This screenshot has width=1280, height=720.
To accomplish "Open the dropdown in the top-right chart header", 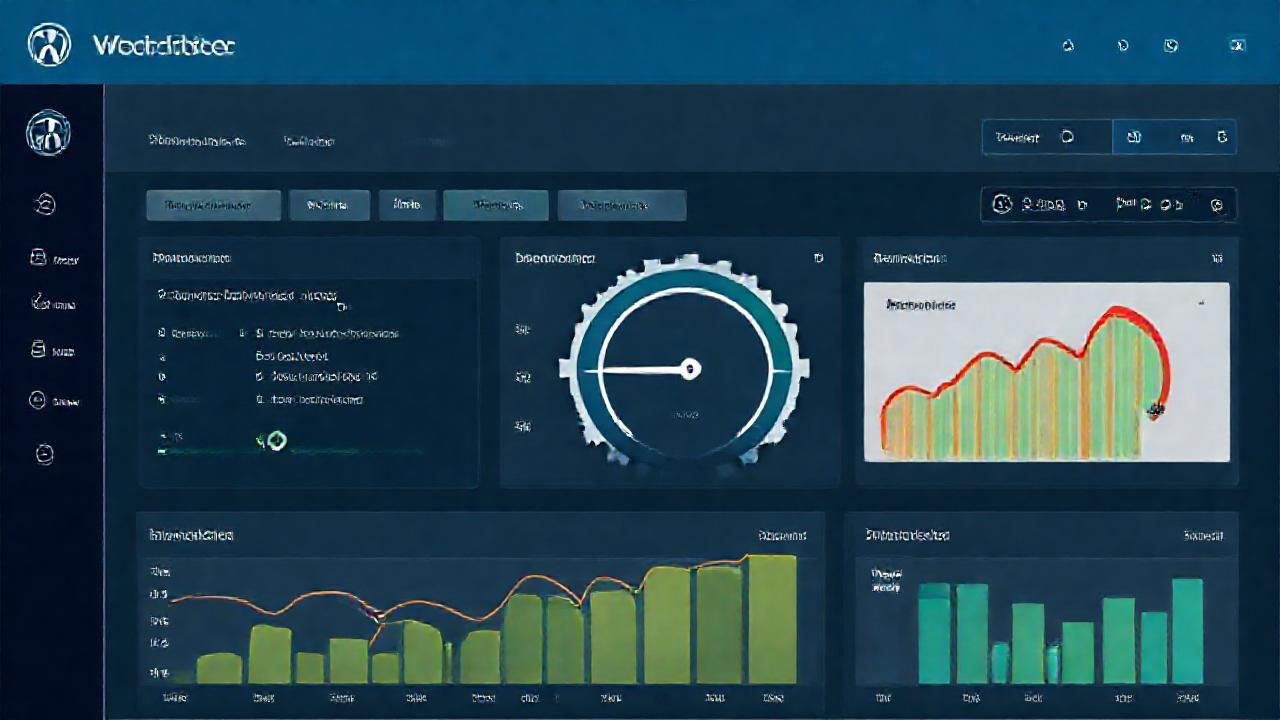I will (1218, 258).
